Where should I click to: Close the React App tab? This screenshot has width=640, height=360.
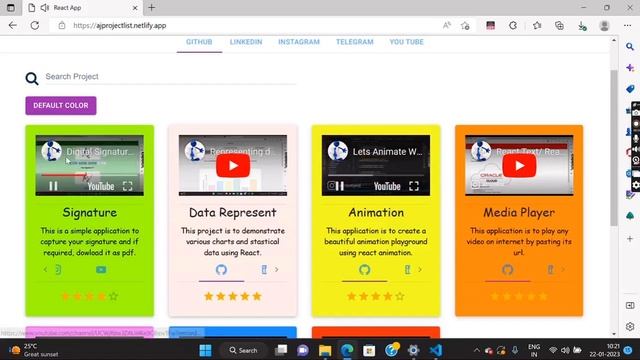[x=135, y=8]
